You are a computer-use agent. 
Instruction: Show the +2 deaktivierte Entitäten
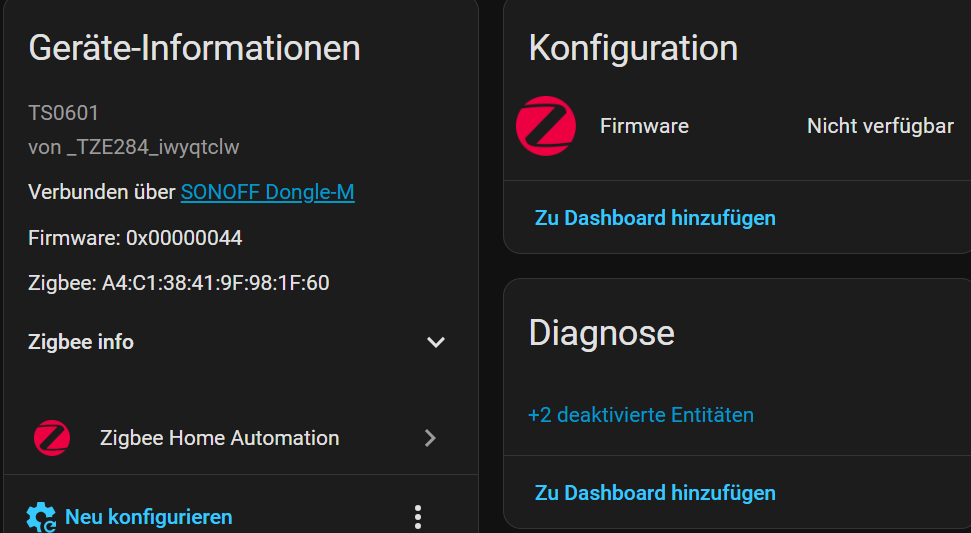point(641,415)
